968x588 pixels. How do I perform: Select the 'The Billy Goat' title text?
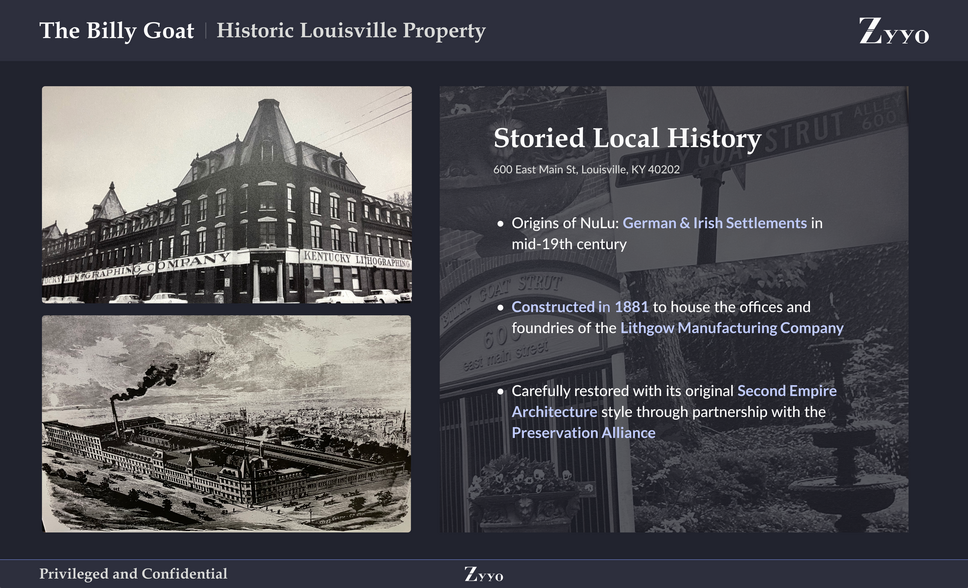tap(117, 30)
